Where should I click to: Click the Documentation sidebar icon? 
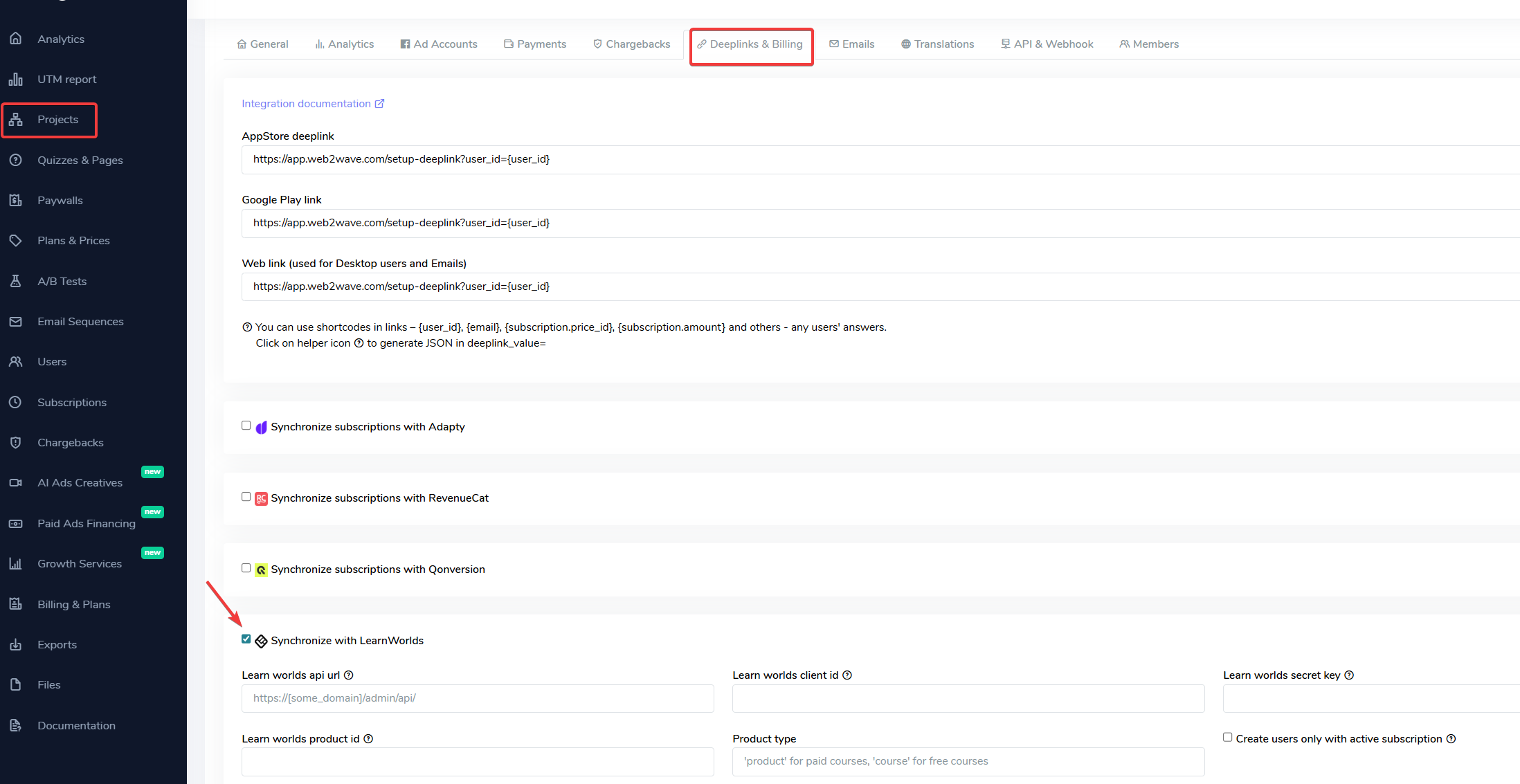click(16, 725)
